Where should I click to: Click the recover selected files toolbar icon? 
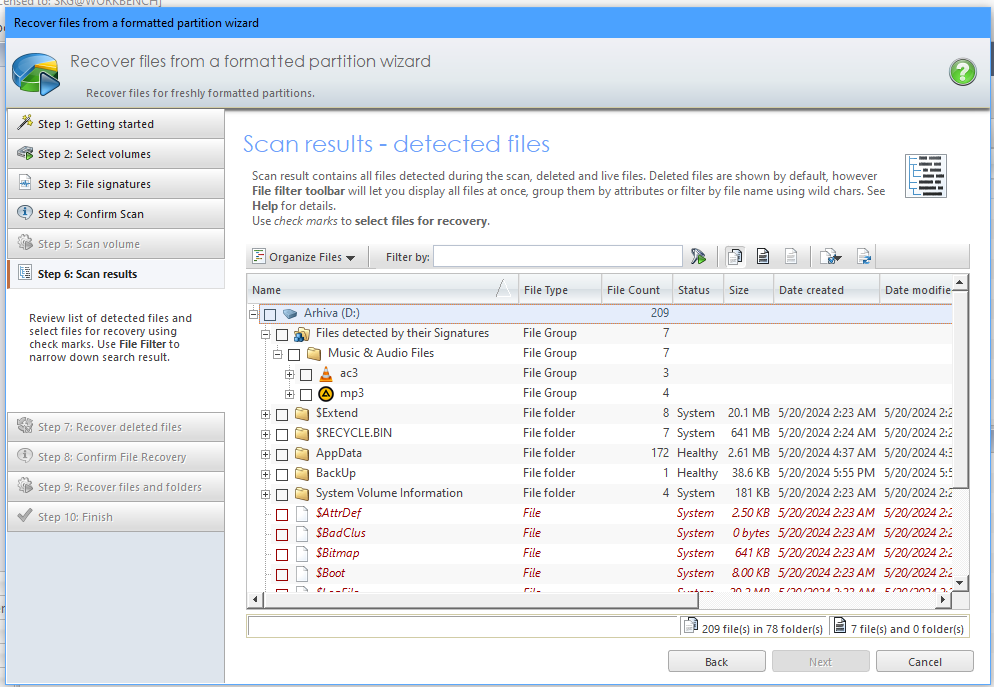(830, 257)
